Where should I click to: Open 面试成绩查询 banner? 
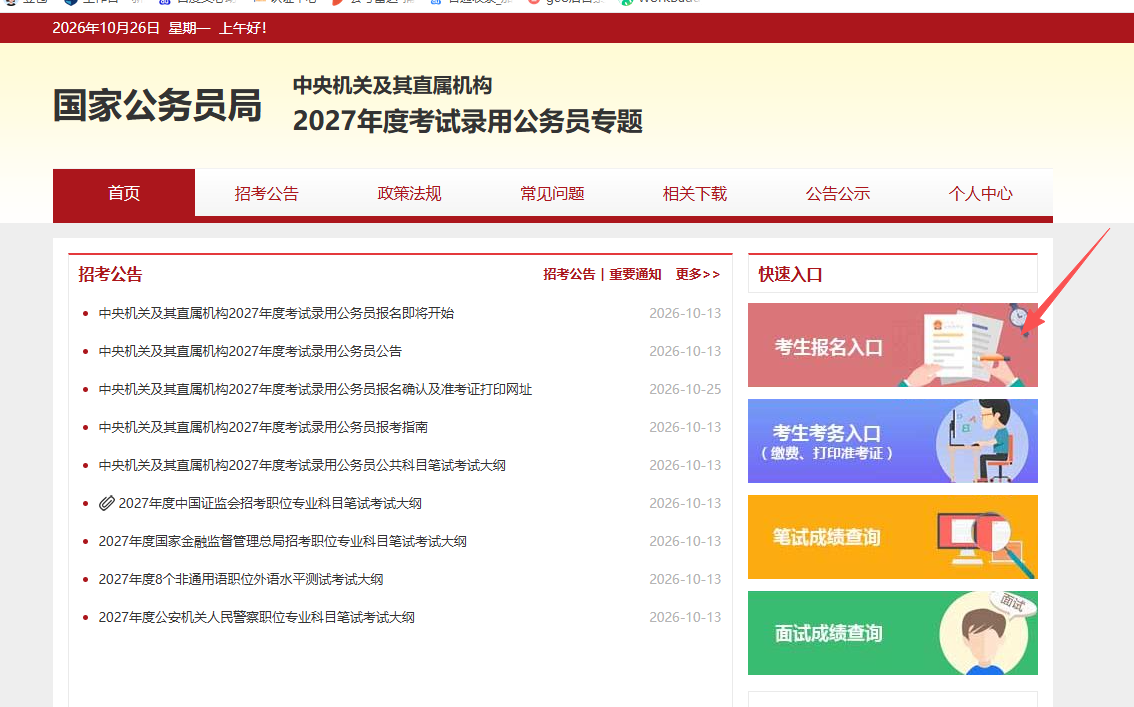pyautogui.click(x=892, y=633)
